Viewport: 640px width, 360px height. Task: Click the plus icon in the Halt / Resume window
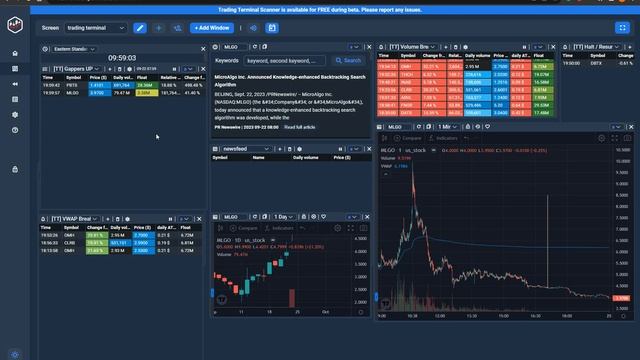[x=630, y=47]
